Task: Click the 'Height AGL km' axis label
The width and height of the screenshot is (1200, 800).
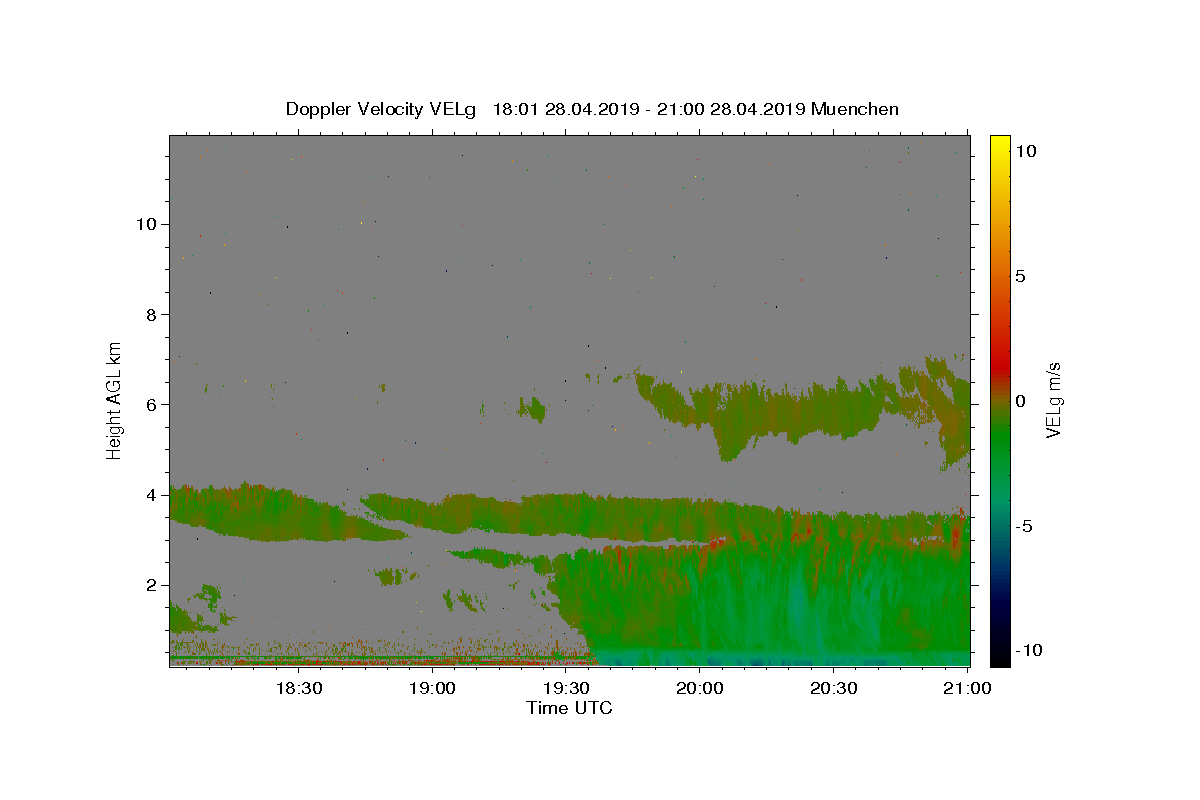Action: [115, 400]
